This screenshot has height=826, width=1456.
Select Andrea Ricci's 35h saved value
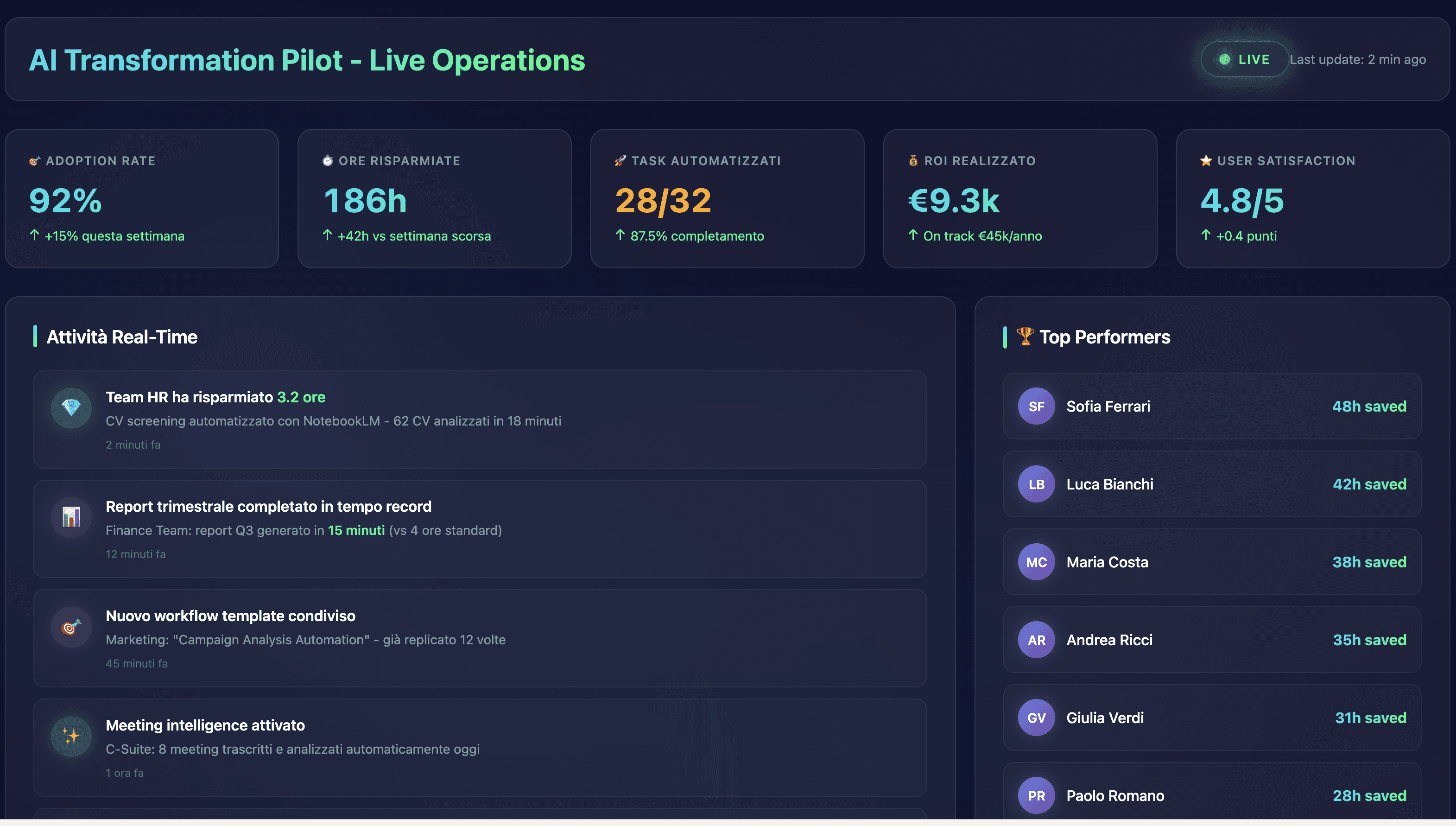pyautogui.click(x=1369, y=640)
